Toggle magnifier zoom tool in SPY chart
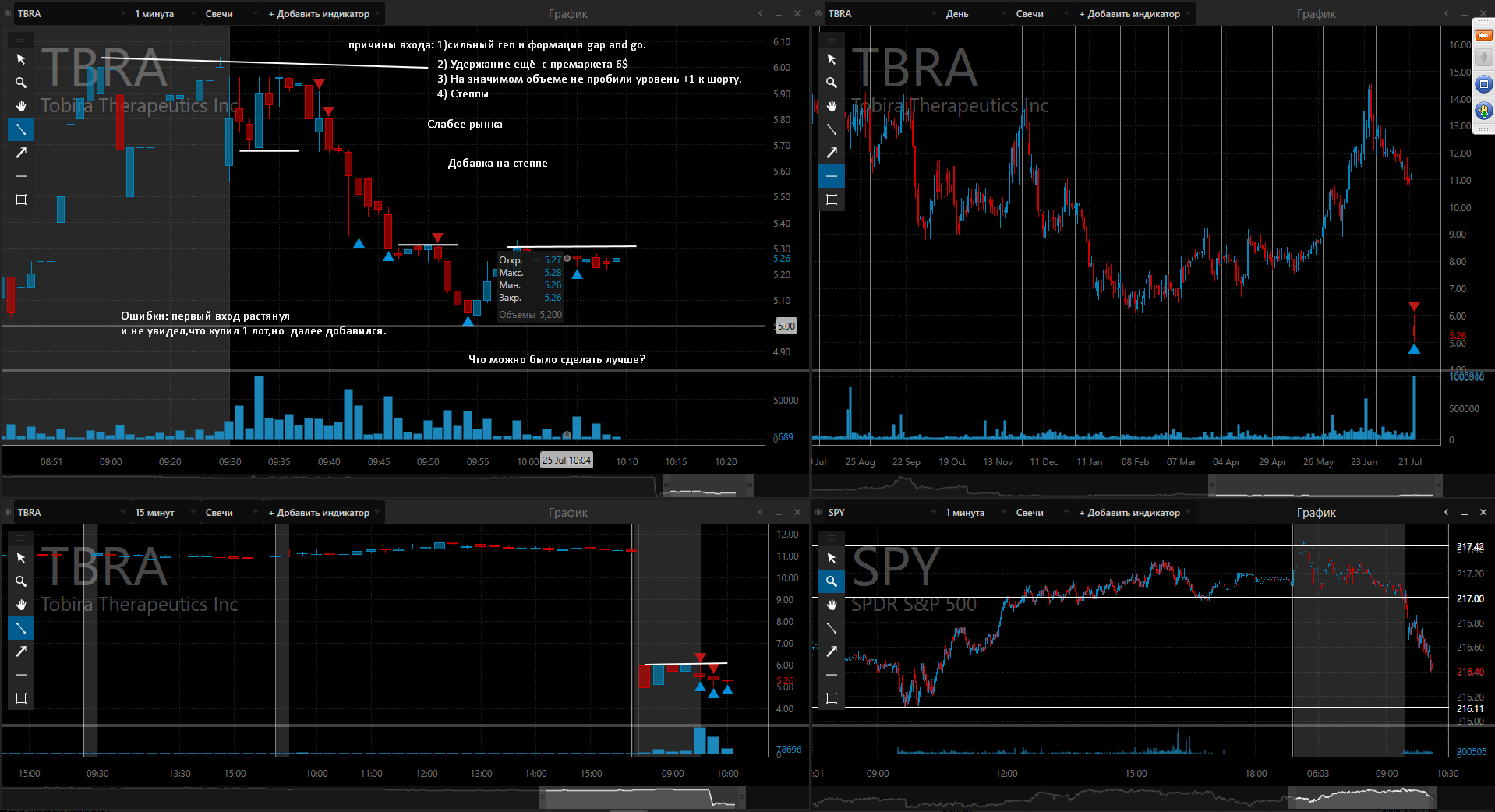This screenshot has width=1495, height=812. tap(832, 581)
